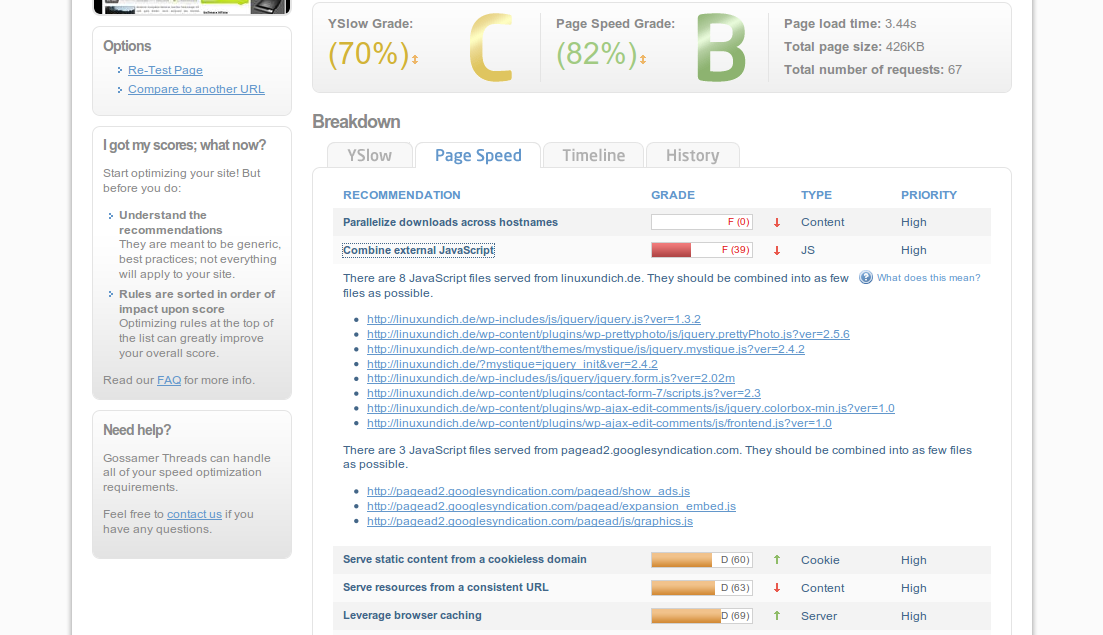Click the F (39) grade bar

(701, 250)
